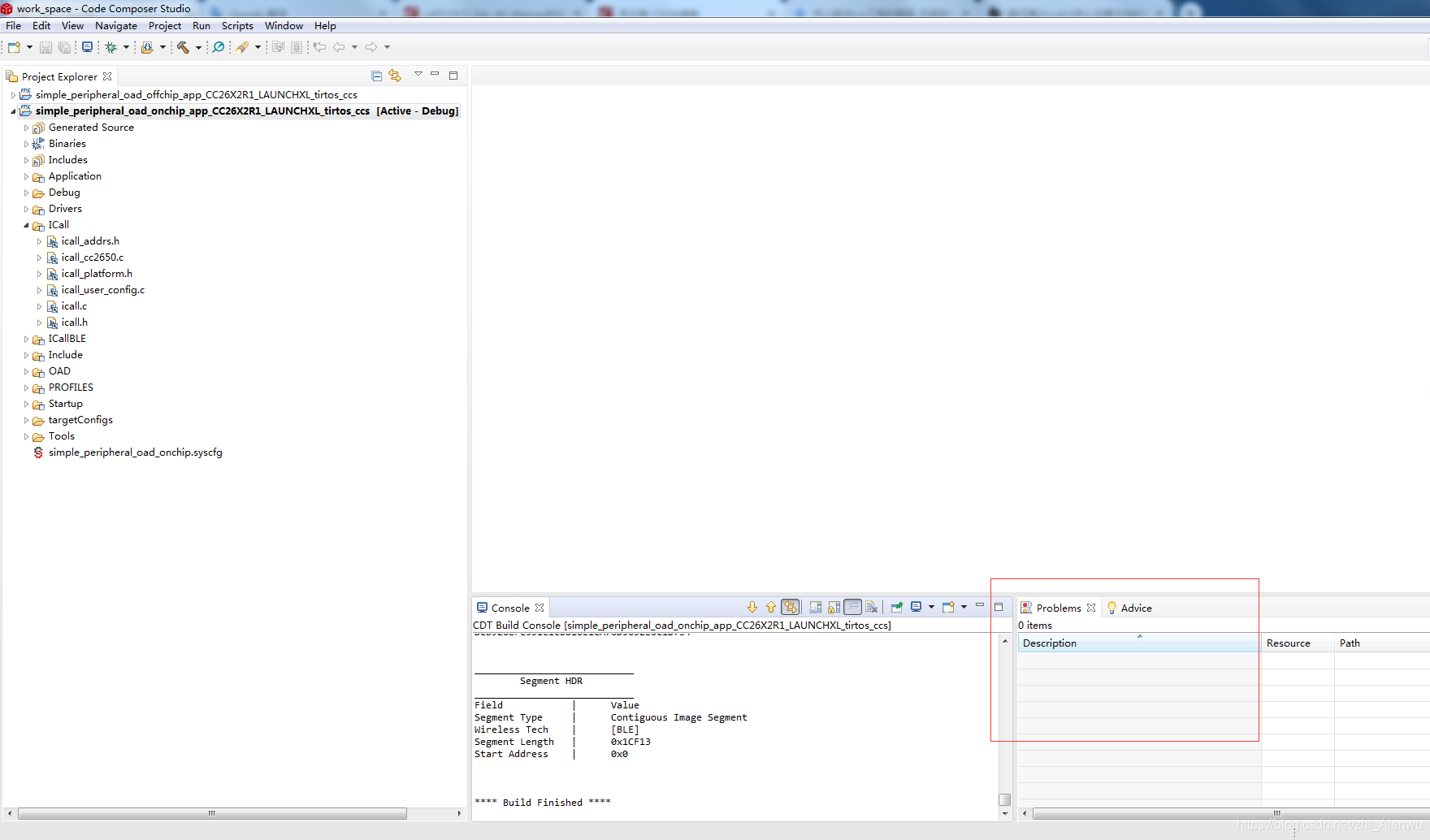Click the Save All icon
This screenshot has width=1430, height=840.
coord(64,47)
